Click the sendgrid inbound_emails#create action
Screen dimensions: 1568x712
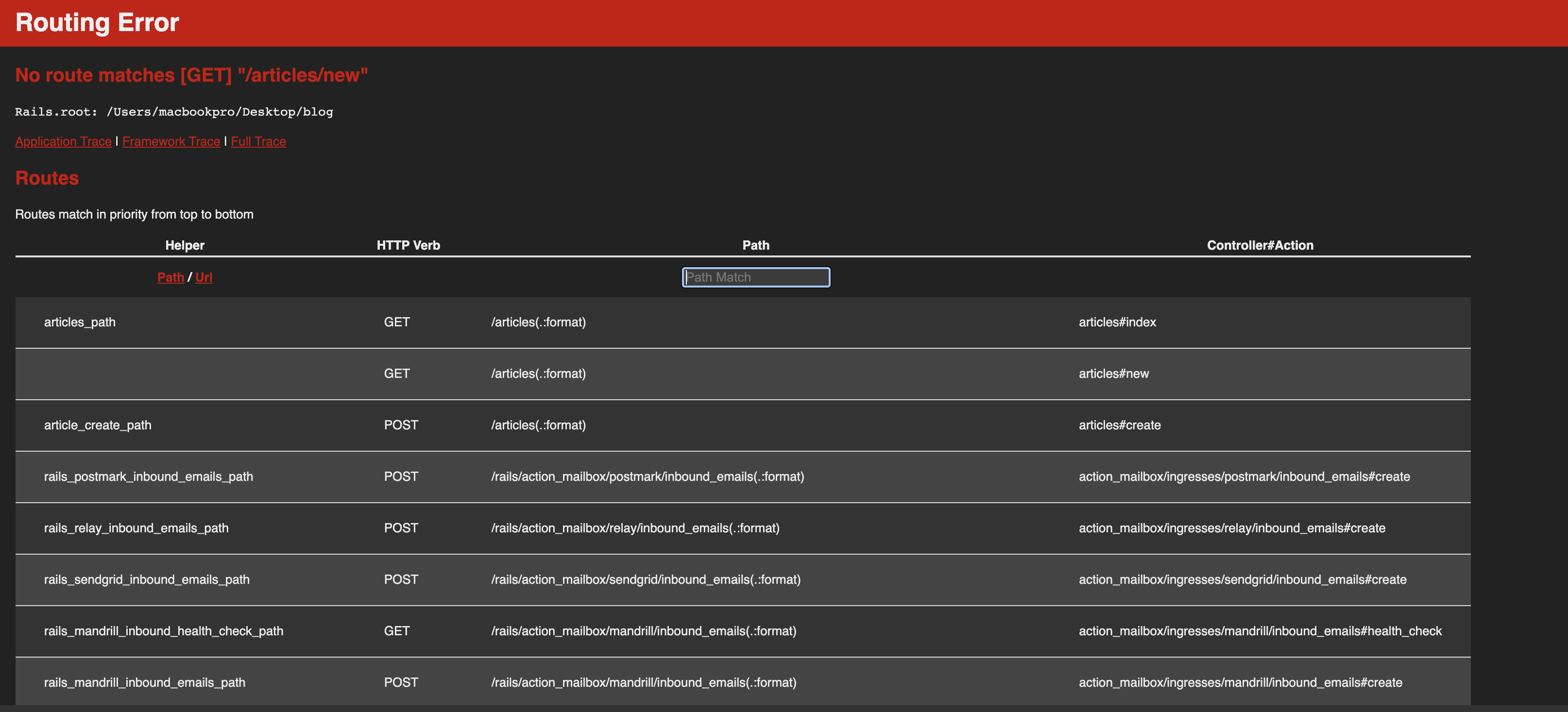pos(1243,579)
